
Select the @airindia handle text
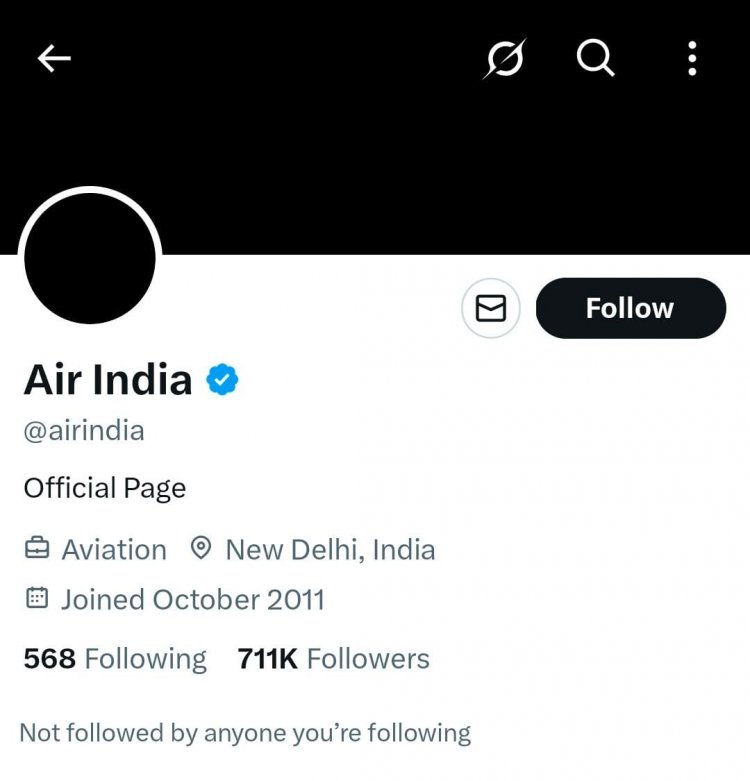point(84,431)
